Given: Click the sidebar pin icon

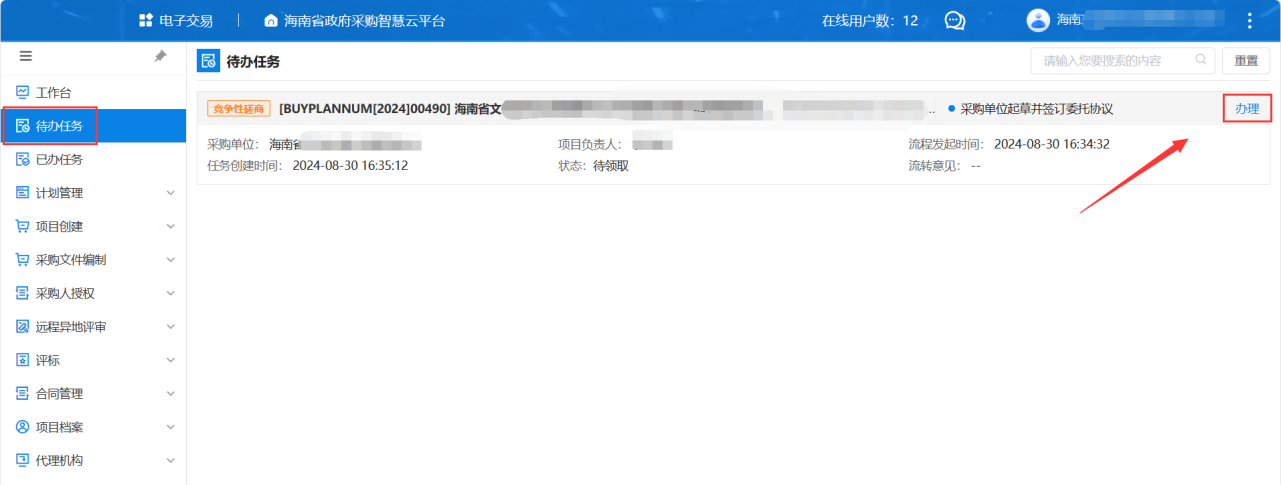Looking at the screenshot, I should pos(160,57).
